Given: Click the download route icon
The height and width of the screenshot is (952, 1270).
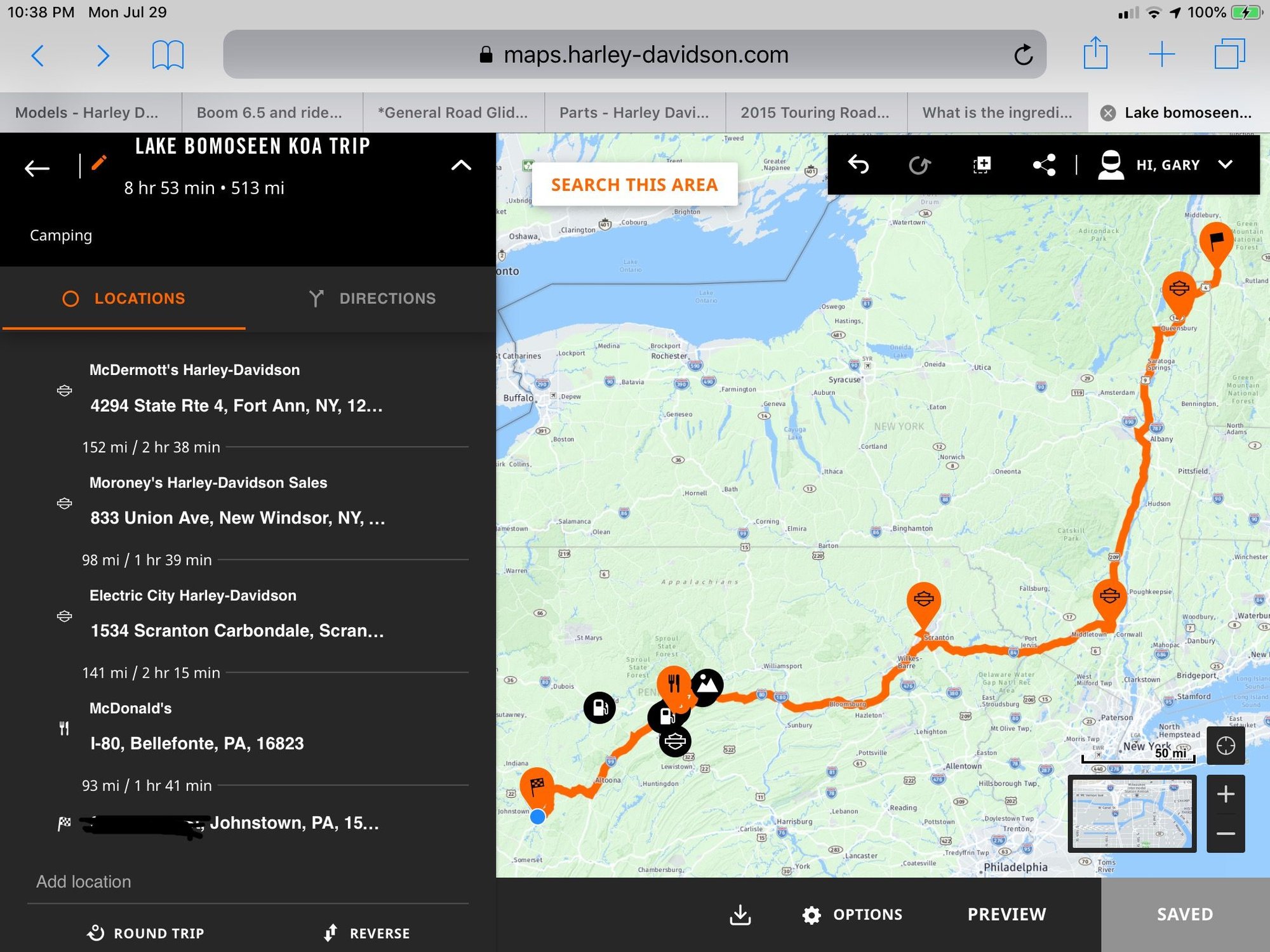Looking at the screenshot, I should point(740,915).
